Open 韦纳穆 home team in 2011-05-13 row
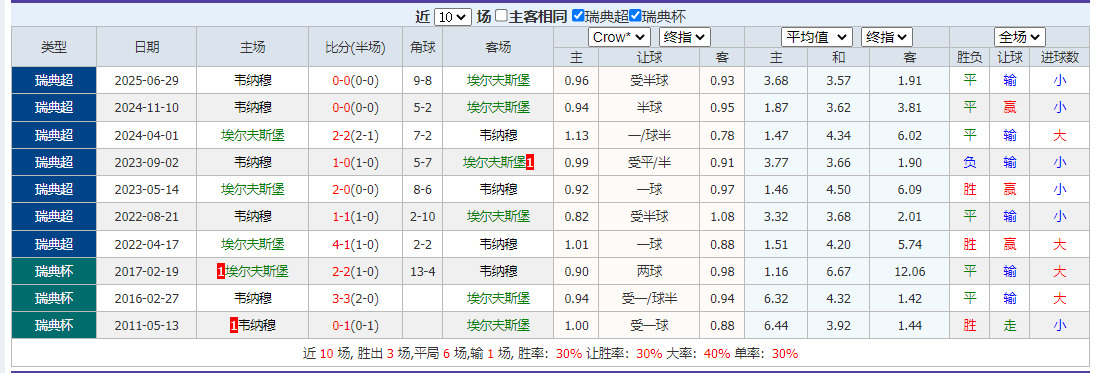The height and width of the screenshot is (373, 1096). pyautogui.click(x=257, y=326)
